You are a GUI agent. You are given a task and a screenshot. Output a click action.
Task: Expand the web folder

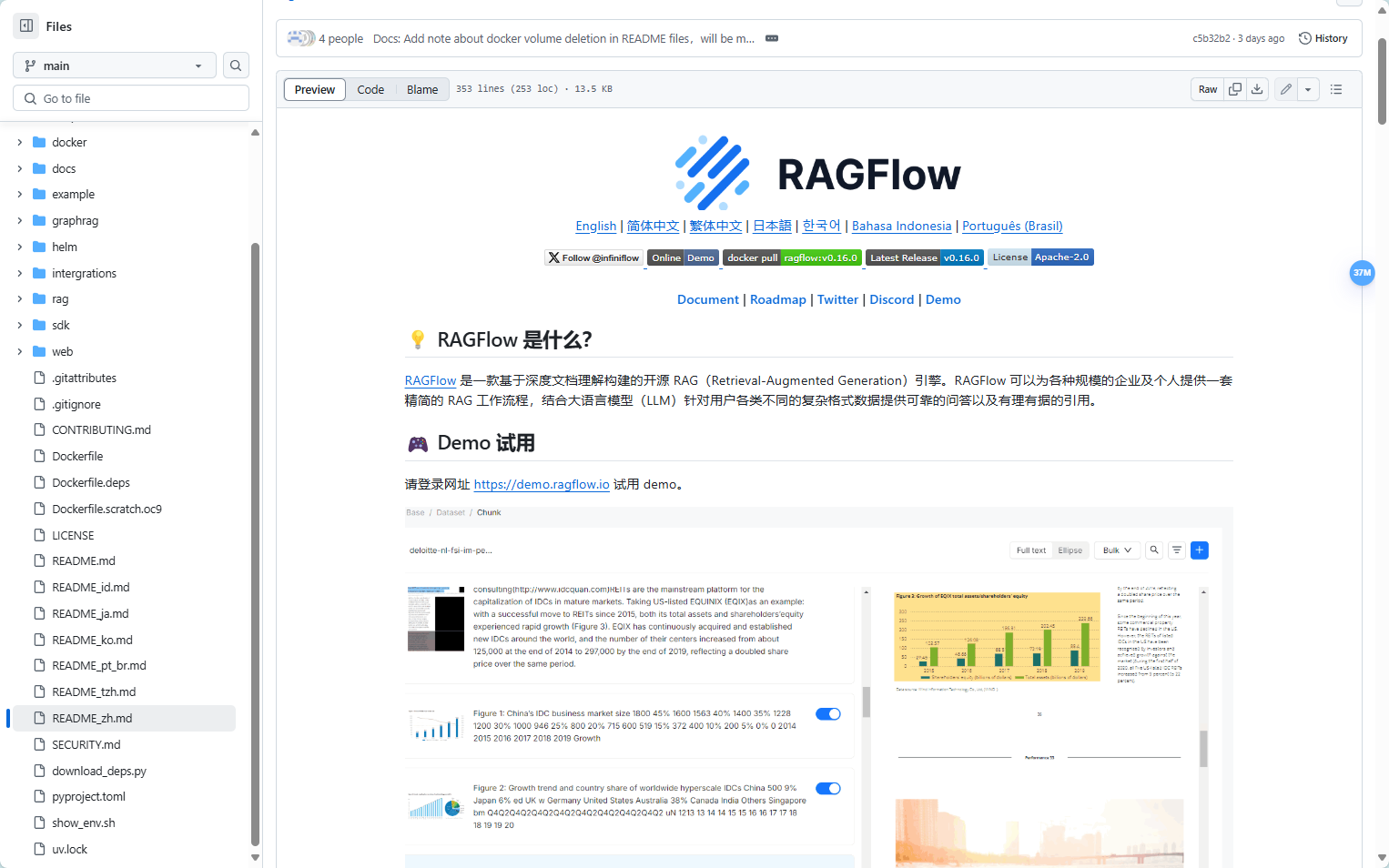[20, 351]
